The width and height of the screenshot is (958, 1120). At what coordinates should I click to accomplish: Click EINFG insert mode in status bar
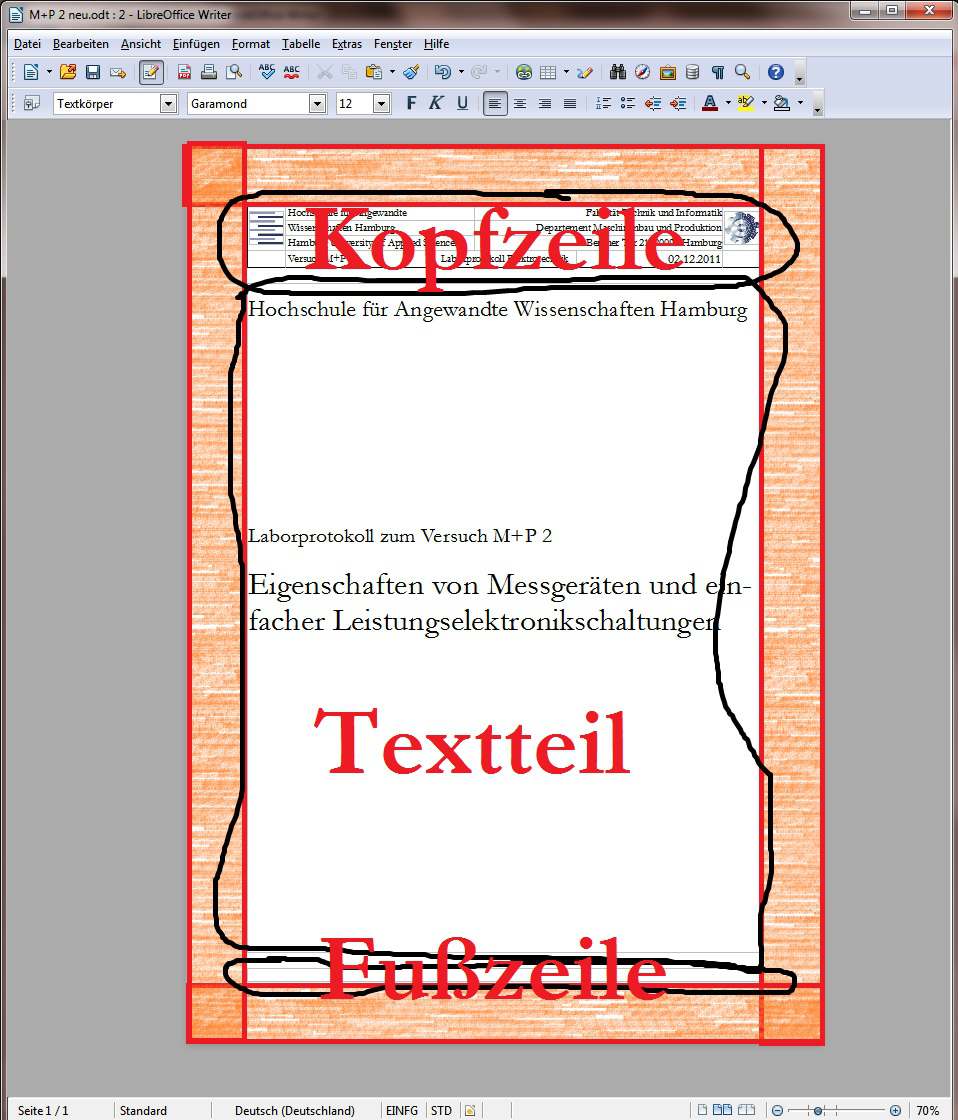click(x=402, y=1110)
